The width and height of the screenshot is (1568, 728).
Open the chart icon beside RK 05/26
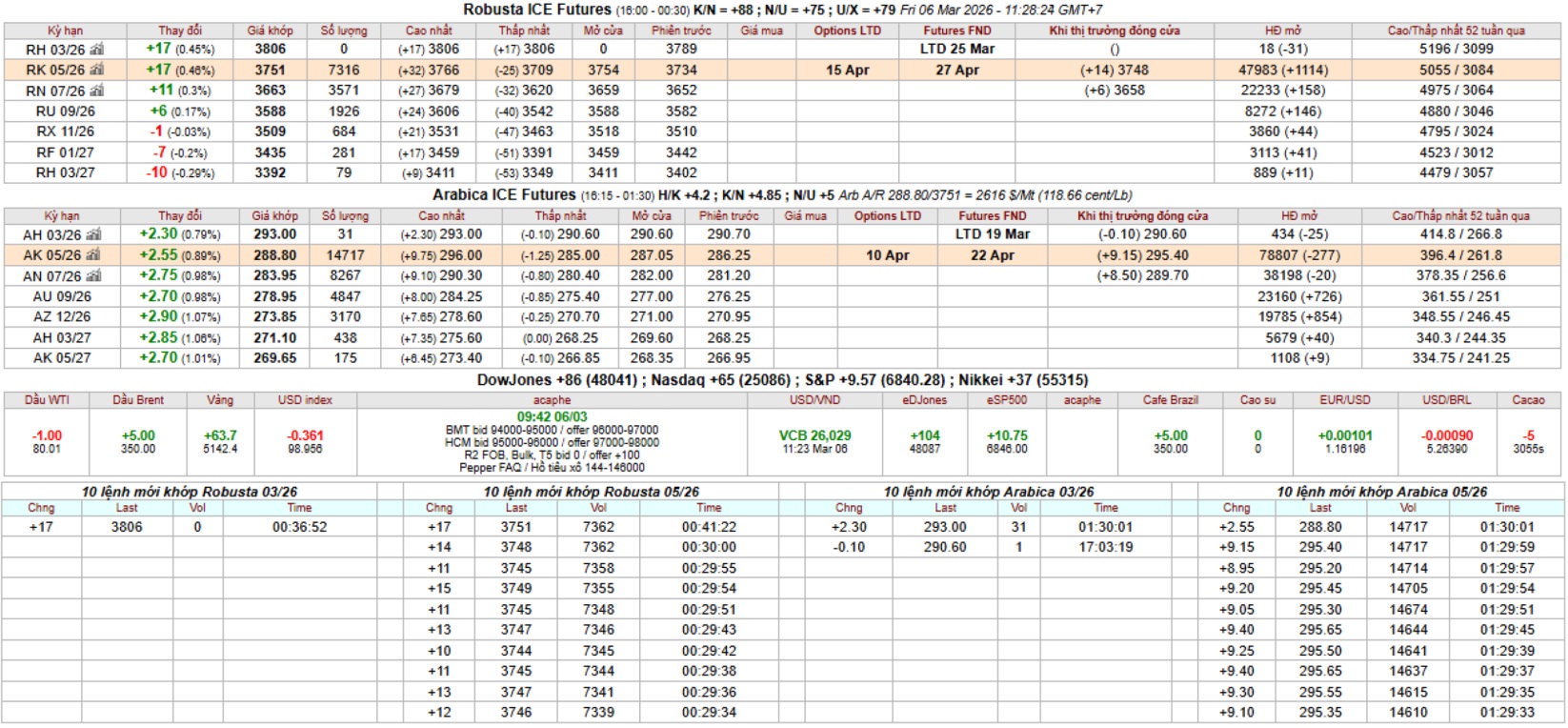coord(95,70)
